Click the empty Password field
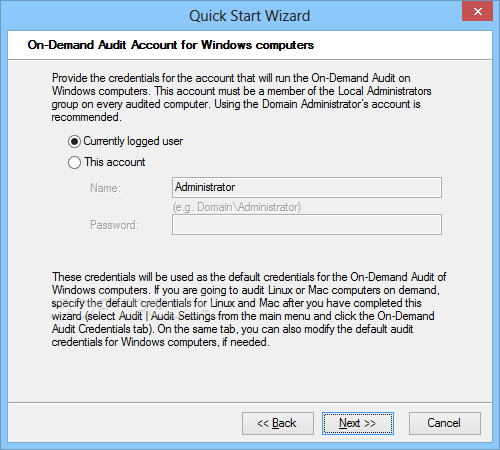 (307, 225)
